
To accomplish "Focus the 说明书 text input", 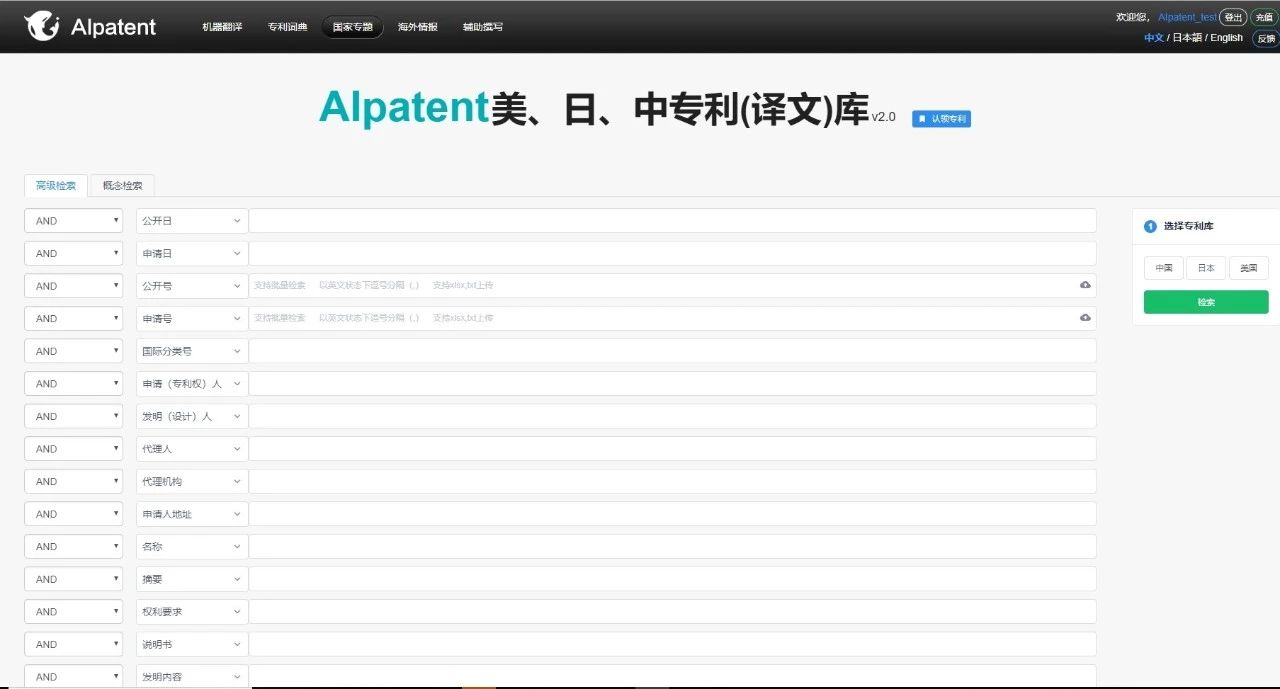I will pos(672,644).
